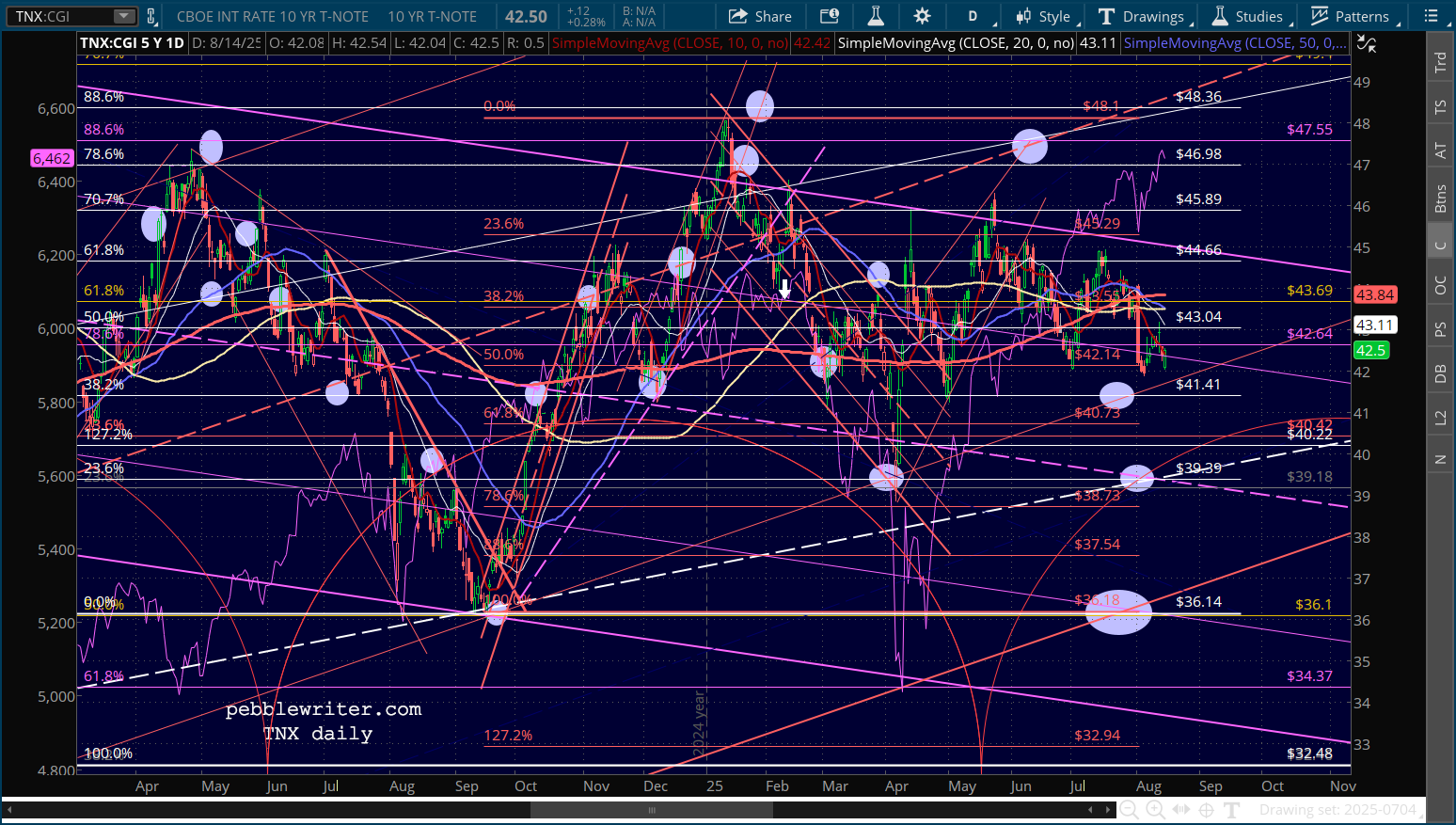Toggle the L2 sidebar panel
The image size is (1456, 825).
[1440, 417]
